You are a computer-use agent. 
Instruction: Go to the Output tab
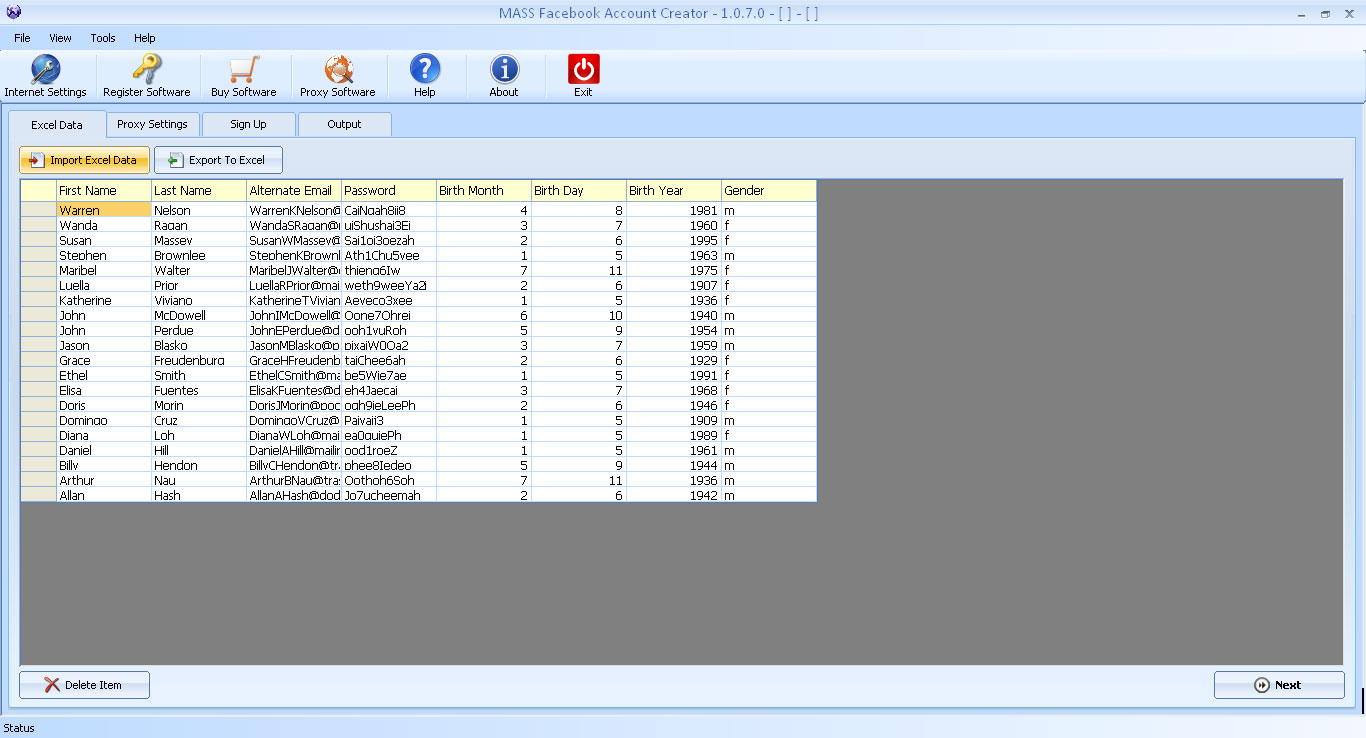click(344, 125)
